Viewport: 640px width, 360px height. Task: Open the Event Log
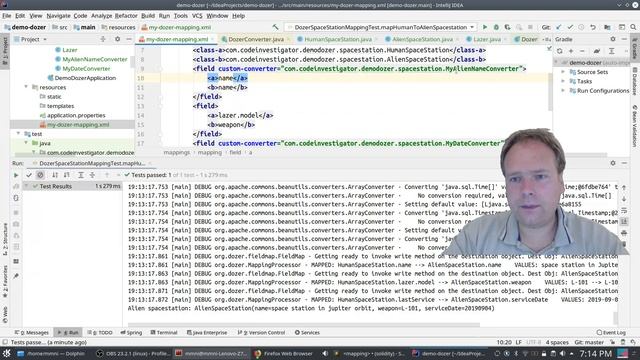click(611, 333)
